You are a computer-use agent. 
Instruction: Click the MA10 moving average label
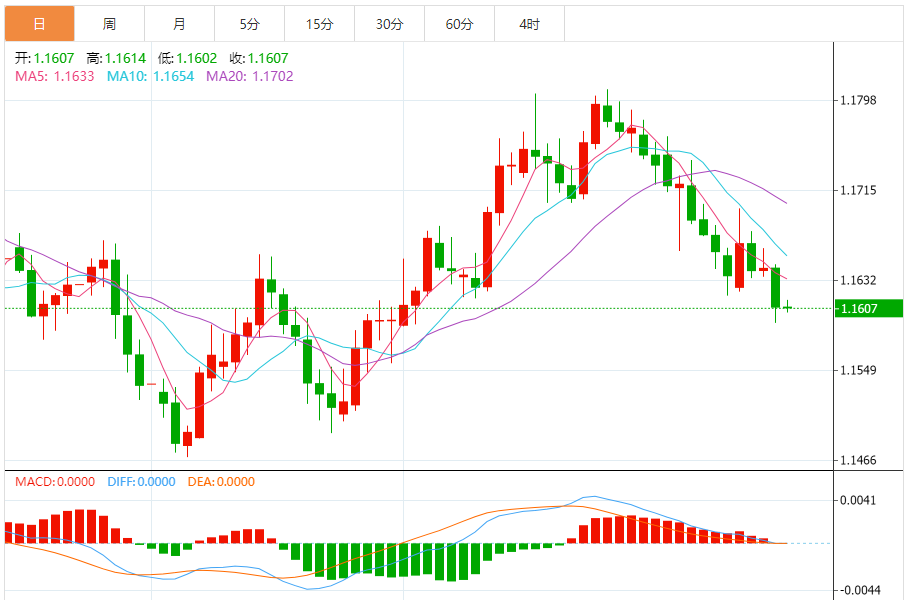click(x=150, y=76)
